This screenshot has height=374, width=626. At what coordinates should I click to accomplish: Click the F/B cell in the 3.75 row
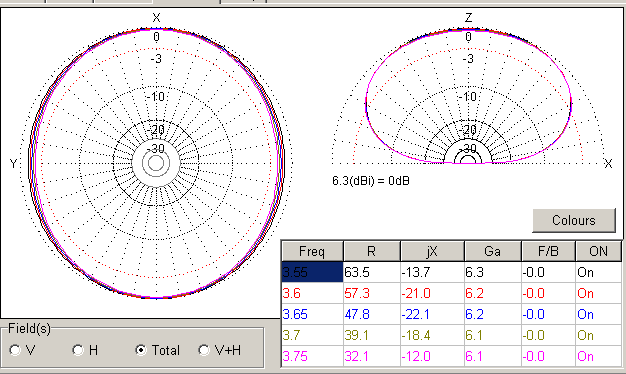[x=548, y=356]
